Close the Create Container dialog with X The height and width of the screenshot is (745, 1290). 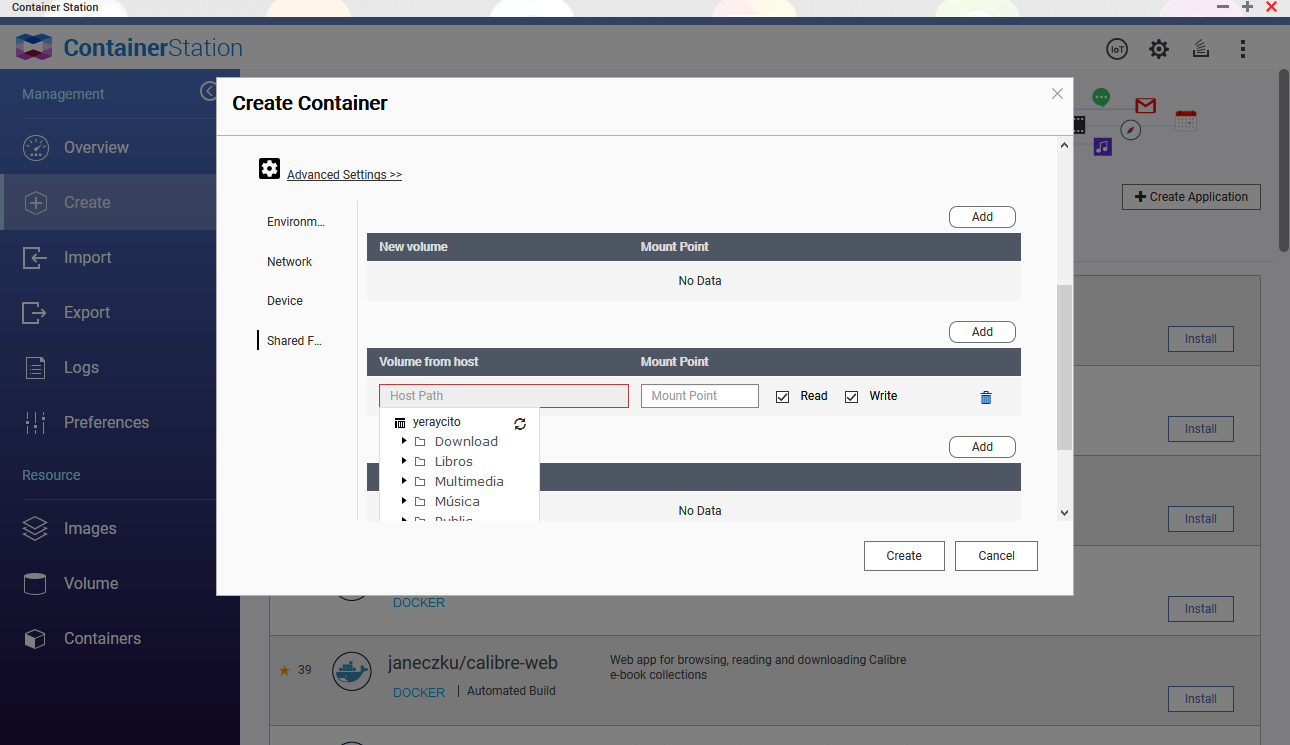pyautogui.click(x=1057, y=94)
